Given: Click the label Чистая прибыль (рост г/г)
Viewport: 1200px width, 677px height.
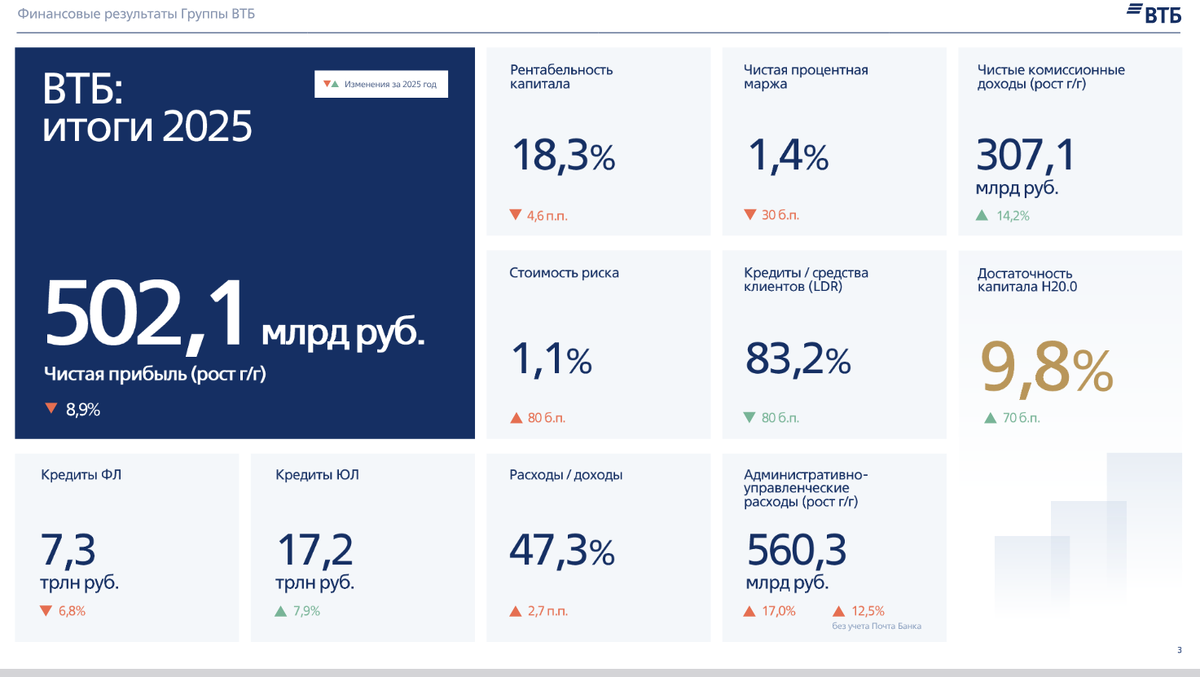Looking at the screenshot, I should tap(154, 374).
